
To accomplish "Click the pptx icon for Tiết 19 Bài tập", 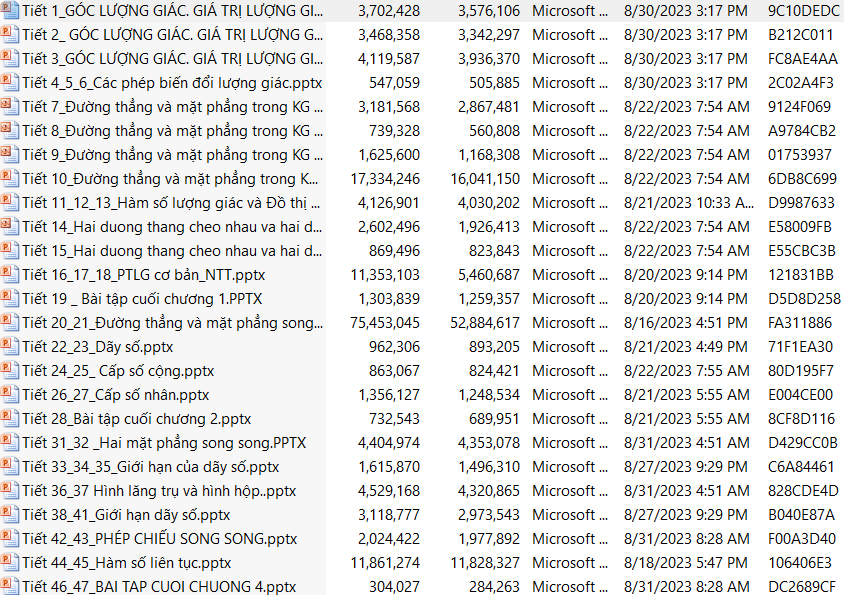I will pyautogui.click(x=9, y=299).
